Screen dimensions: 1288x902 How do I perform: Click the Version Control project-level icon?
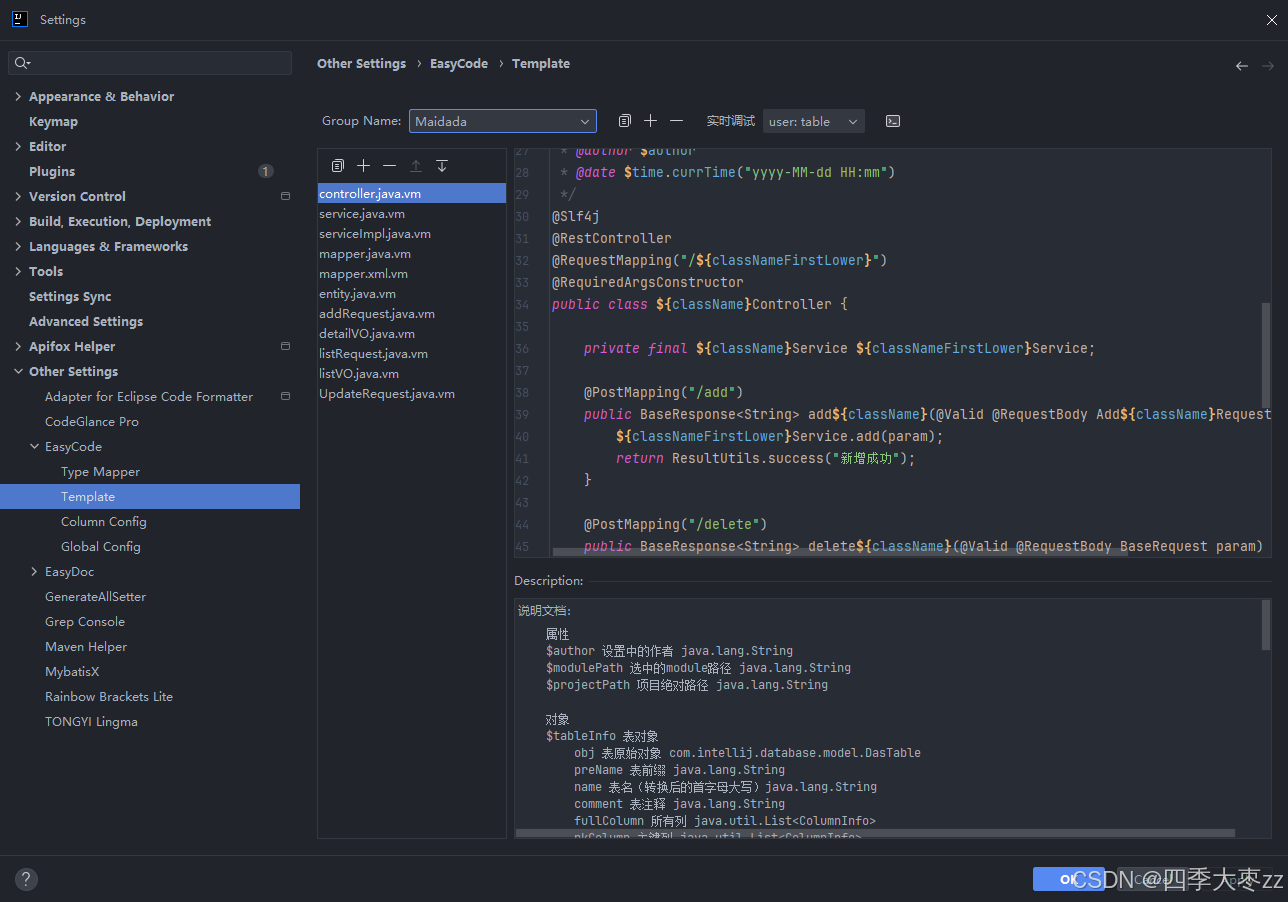(x=285, y=196)
